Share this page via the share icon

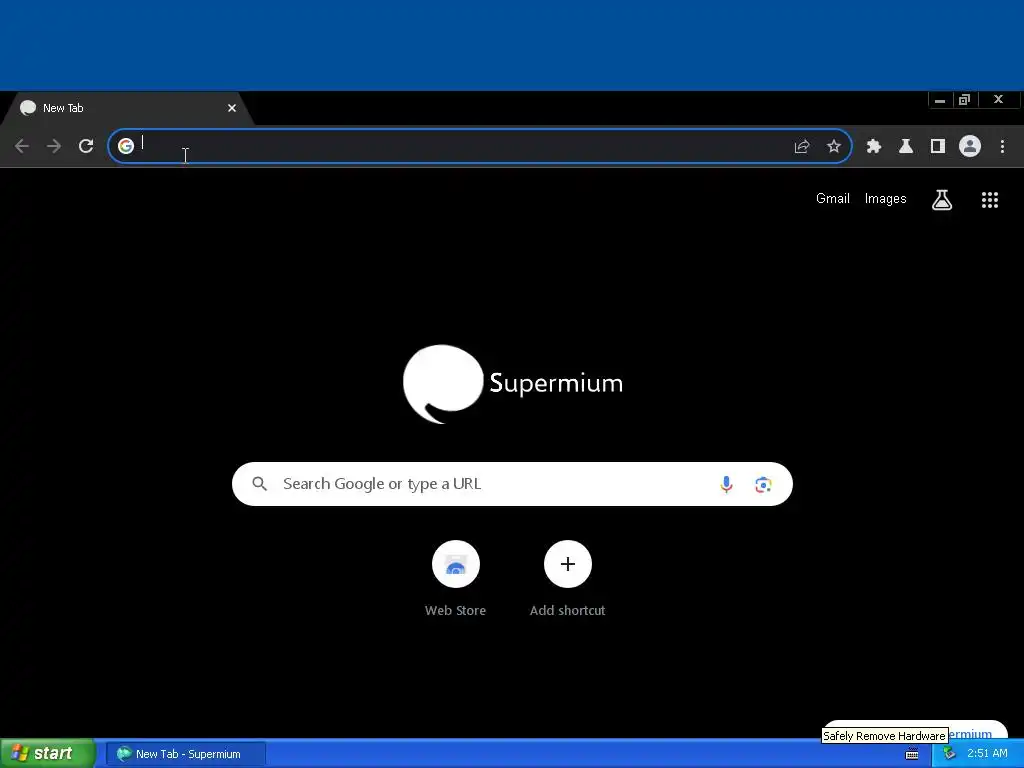(802, 146)
